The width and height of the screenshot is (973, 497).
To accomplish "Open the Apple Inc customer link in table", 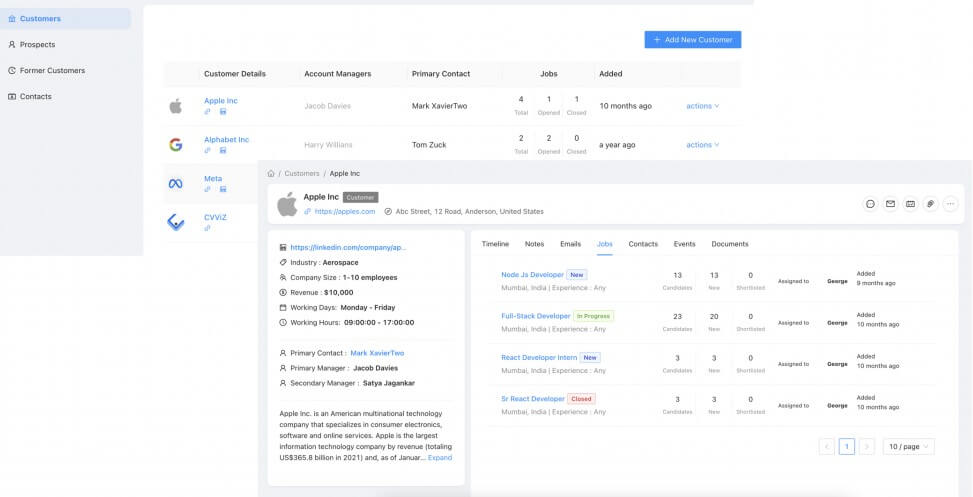I will coord(221,101).
